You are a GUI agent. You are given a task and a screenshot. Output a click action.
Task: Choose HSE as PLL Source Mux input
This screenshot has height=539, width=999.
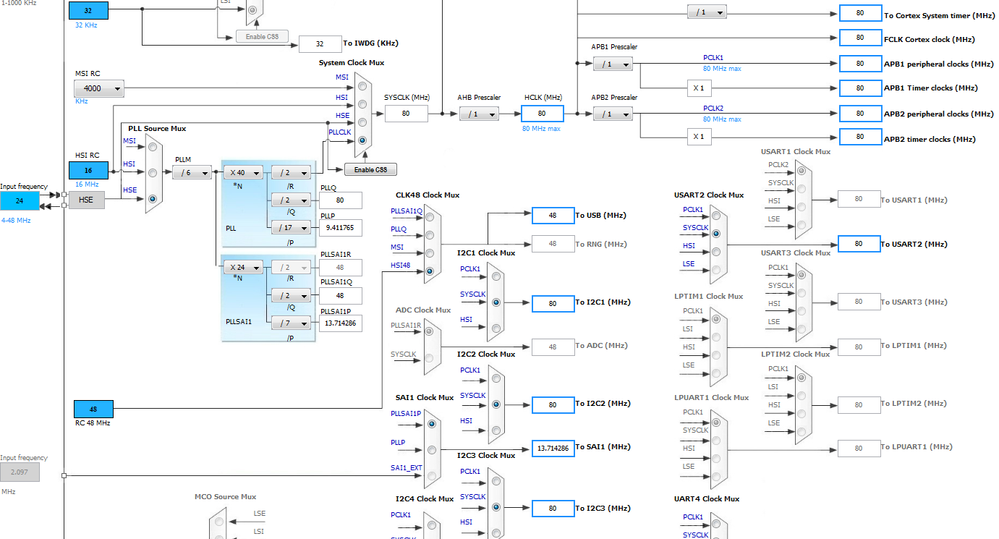click(152, 199)
